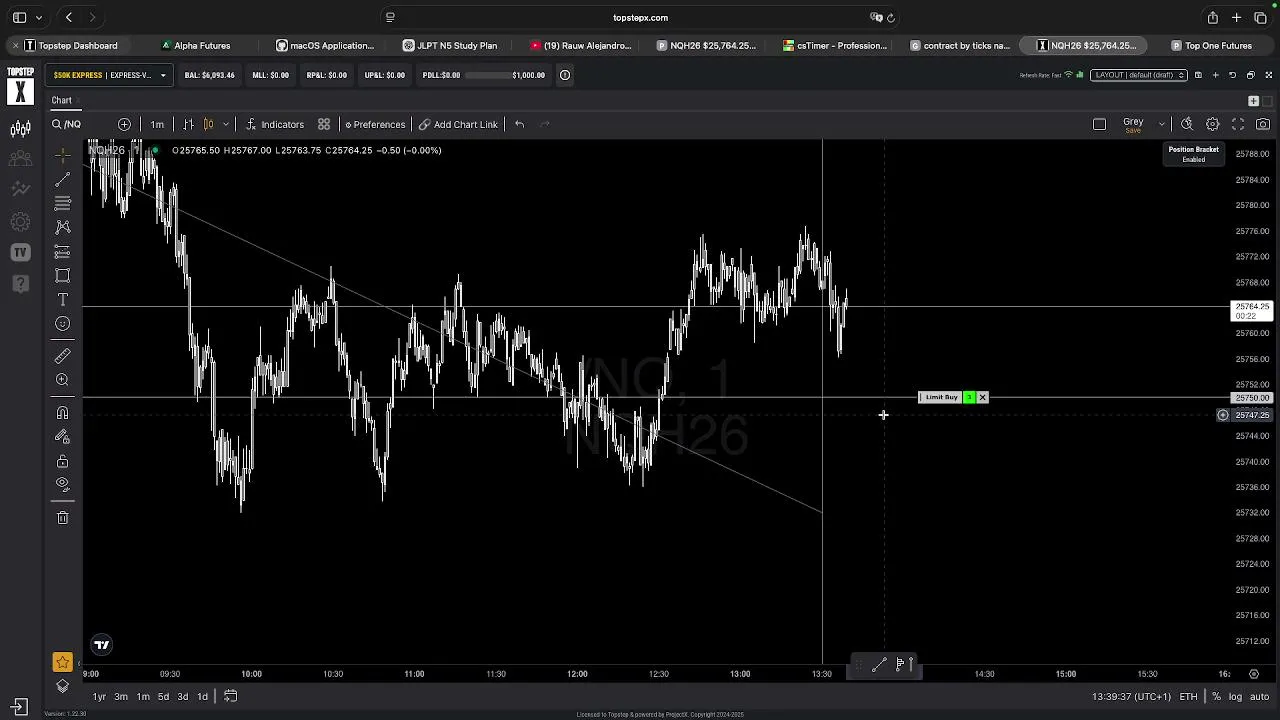Add a compare symbol with plus icon
The width and height of the screenshot is (1280, 720).
124,124
